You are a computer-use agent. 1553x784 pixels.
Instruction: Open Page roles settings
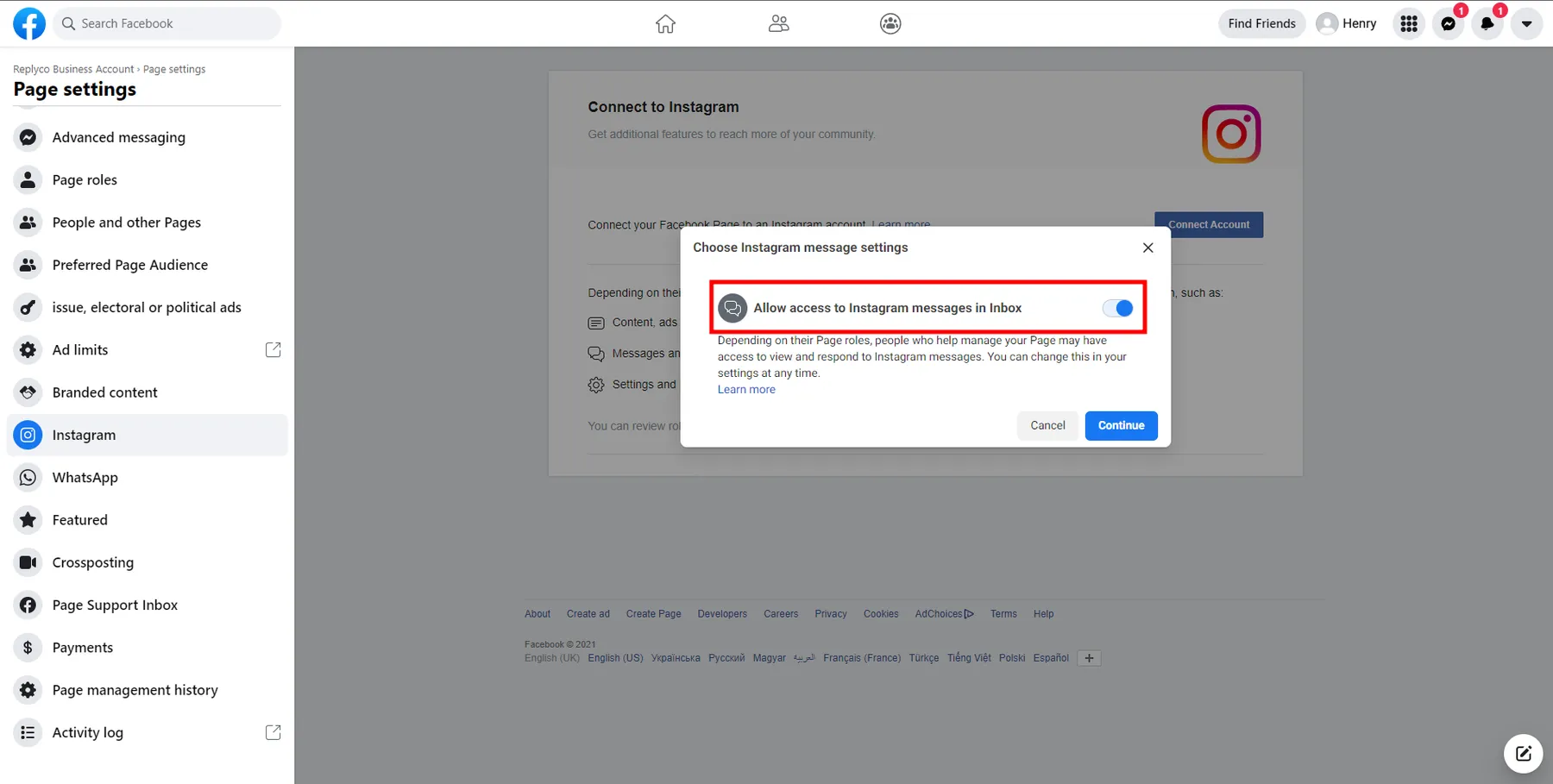pyautogui.click(x=148, y=179)
